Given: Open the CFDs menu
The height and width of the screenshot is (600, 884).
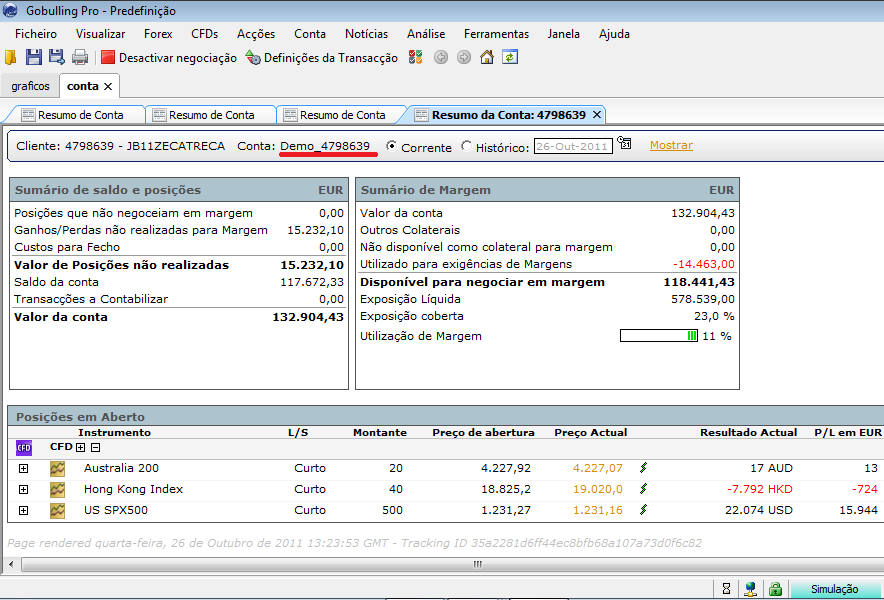Looking at the screenshot, I should (x=204, y=34).
